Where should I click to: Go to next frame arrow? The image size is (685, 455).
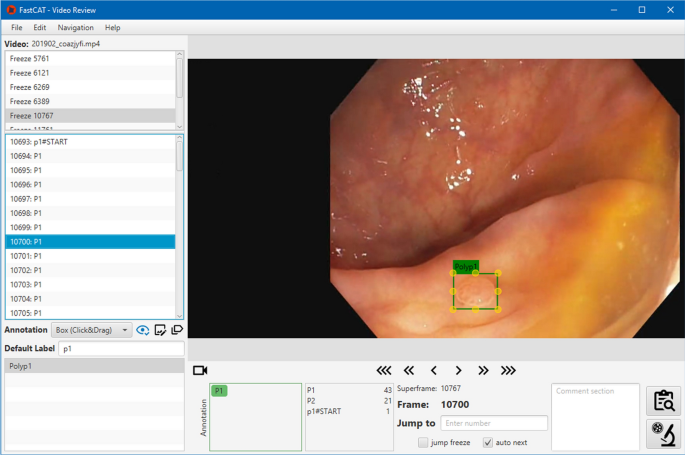(458, 371)
